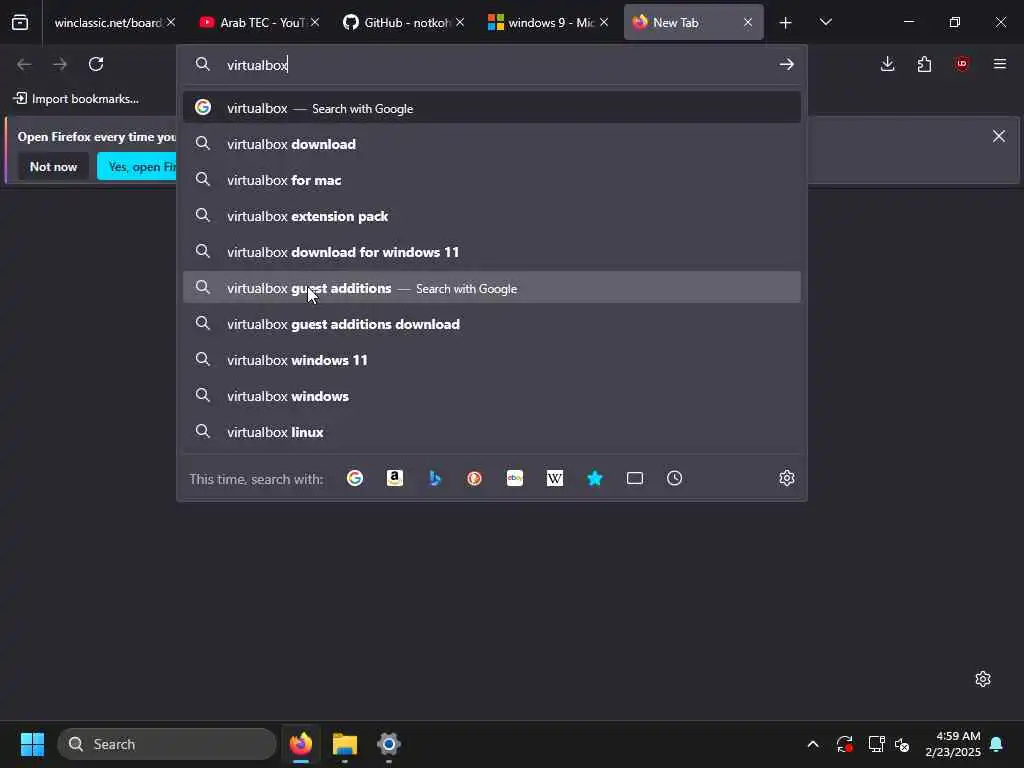Image resolution: width=1024 pixels, height=768 pixels.
Task: Close the Arab TEC YouTube tab
Action: point(315,22)
